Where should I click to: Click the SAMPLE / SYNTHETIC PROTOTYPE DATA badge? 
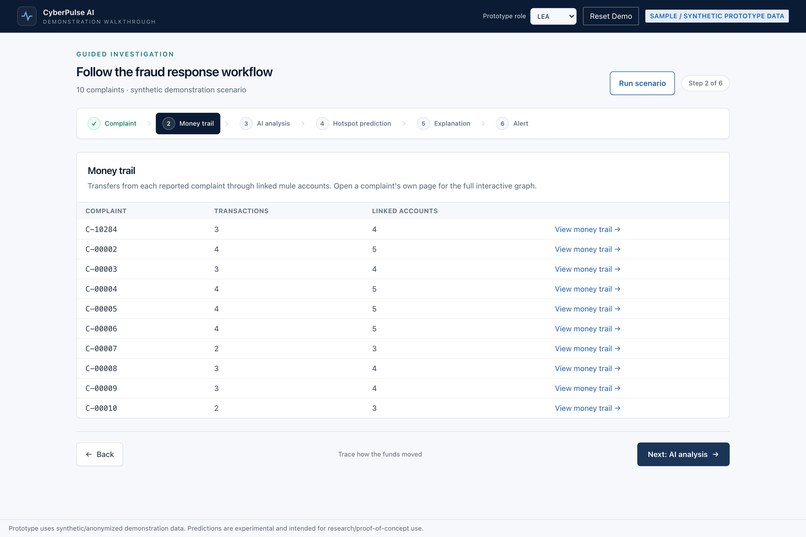[x=717, y=16]
